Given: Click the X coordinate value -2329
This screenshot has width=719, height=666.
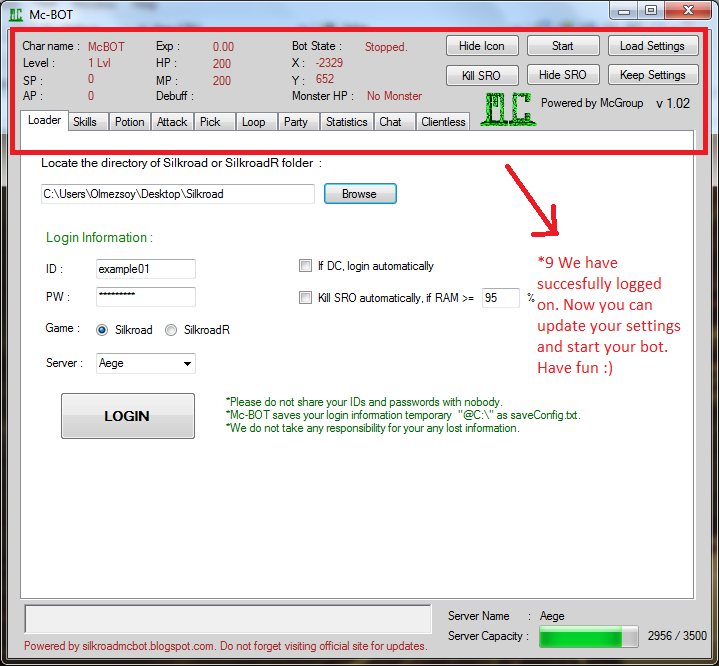Looking at the screenshot, I should pyautogui.click(x=329, y=63).
